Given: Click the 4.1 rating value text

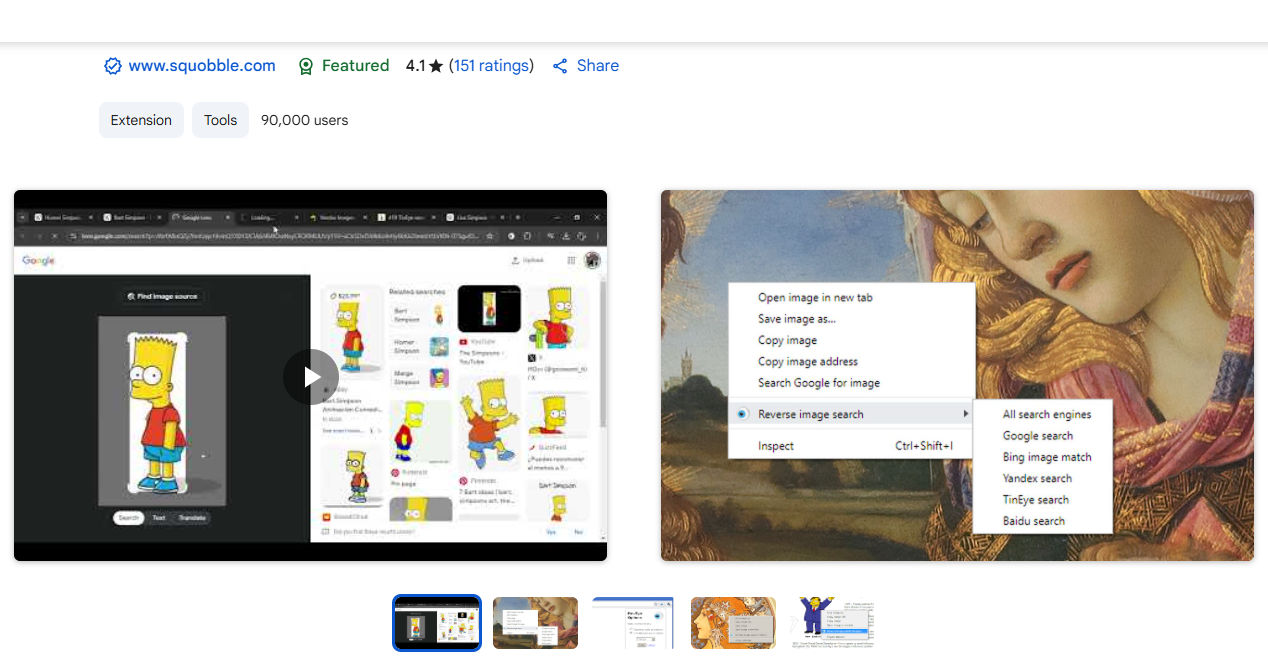Looking at the screenshot, I should tap(415, 66).
